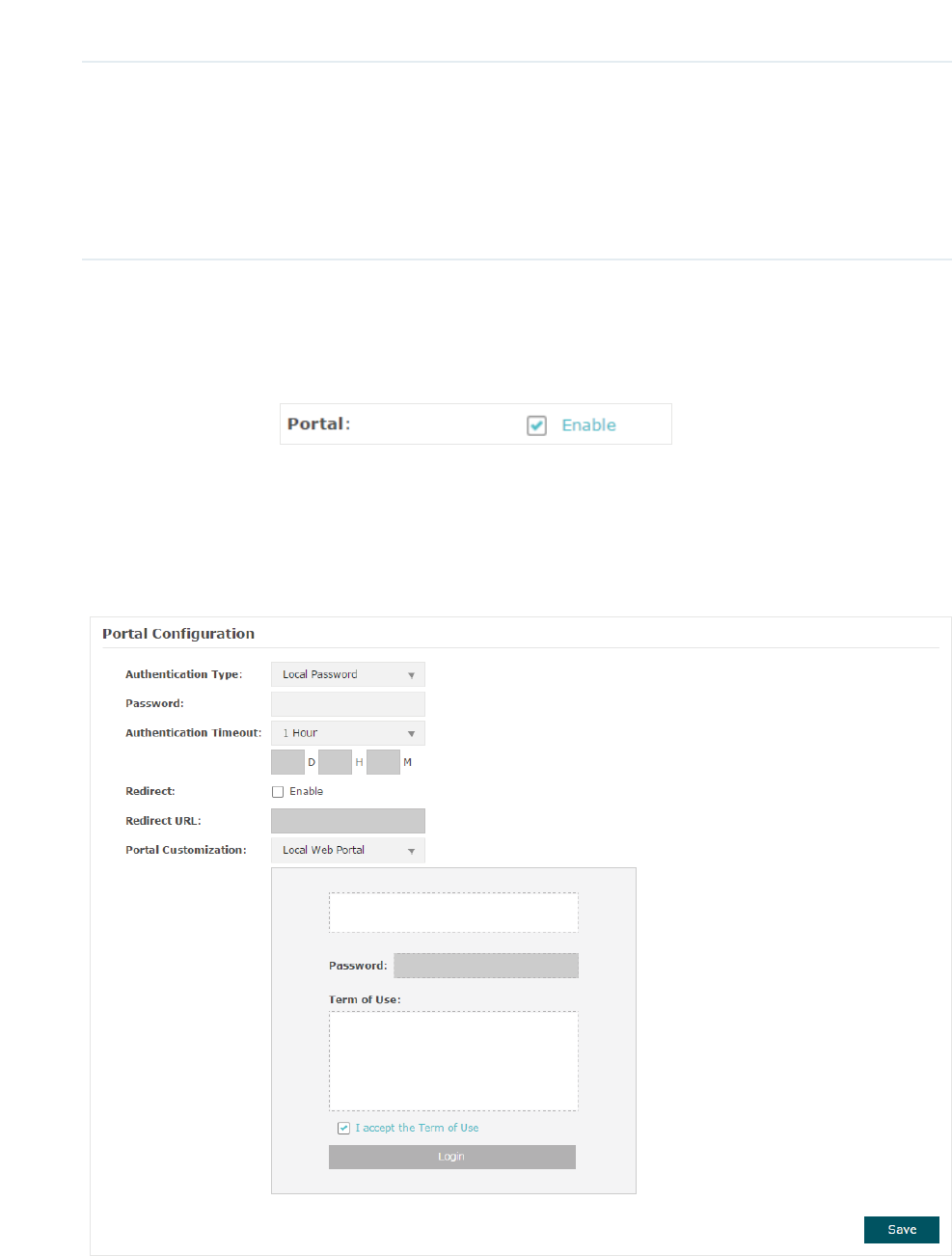Open the Portal Customization dropdown

(347, 850)
